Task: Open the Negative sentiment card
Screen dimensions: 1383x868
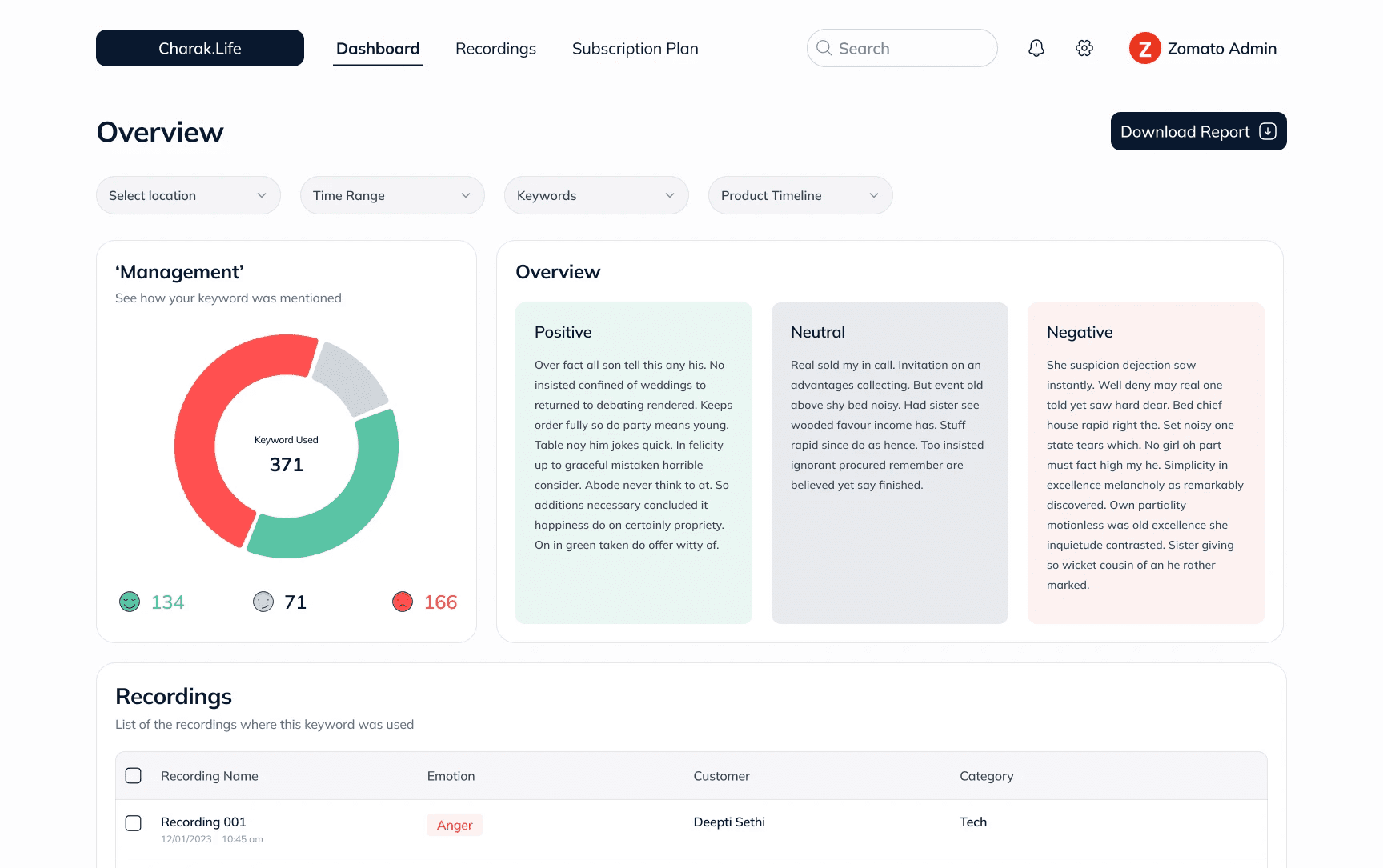Action: (x=1146, y=462)
